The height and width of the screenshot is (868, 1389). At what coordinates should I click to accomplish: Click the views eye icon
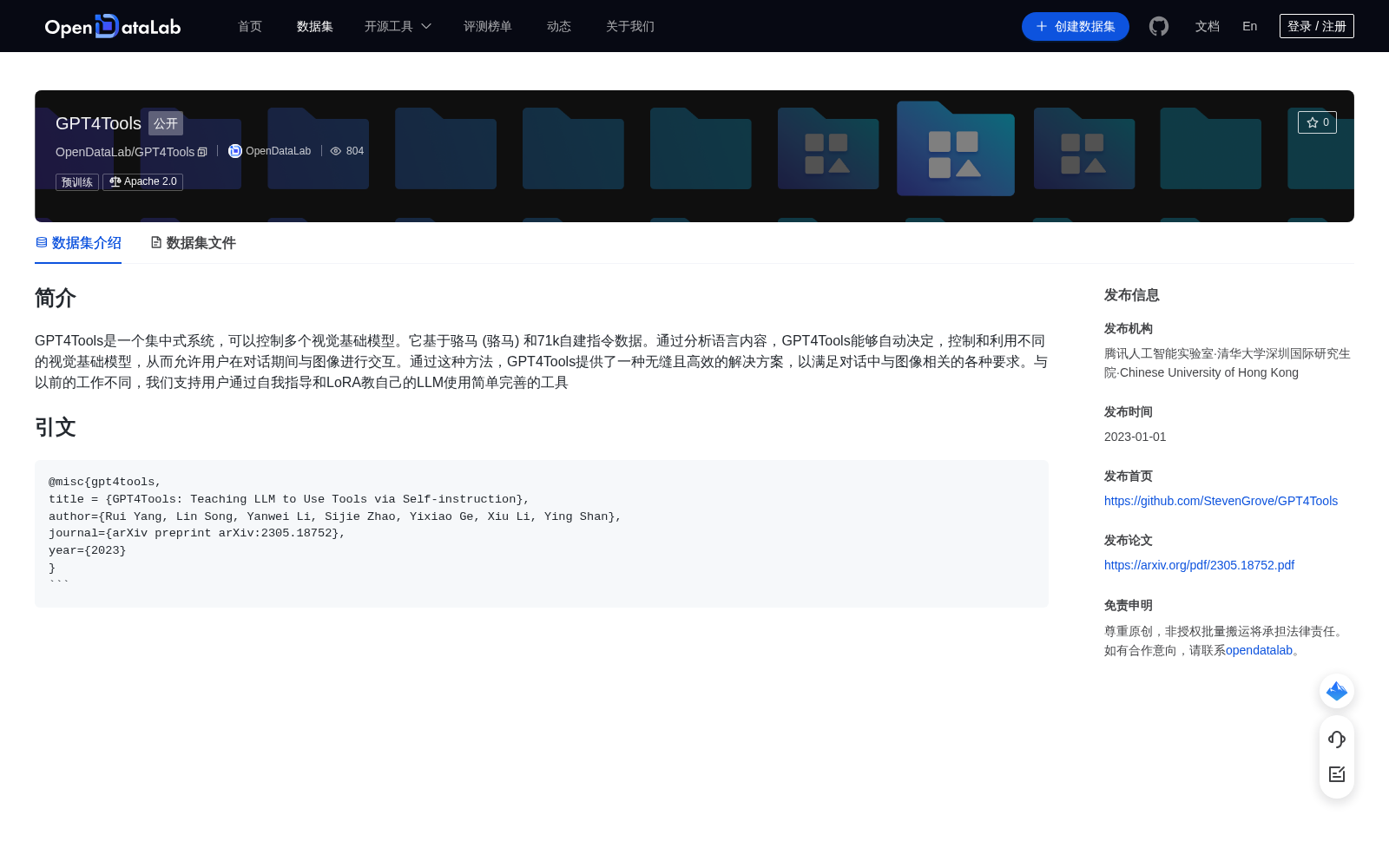tap(336, 151)
